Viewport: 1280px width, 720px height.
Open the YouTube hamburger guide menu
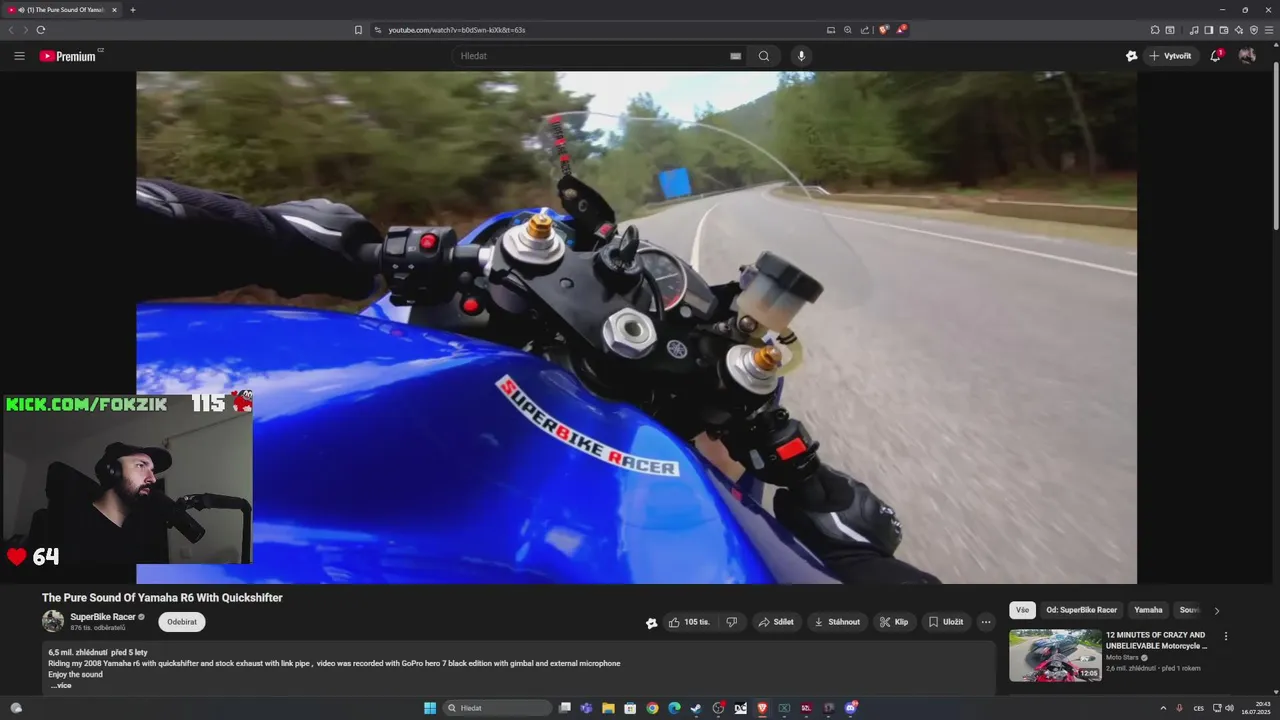click(19, 56)
